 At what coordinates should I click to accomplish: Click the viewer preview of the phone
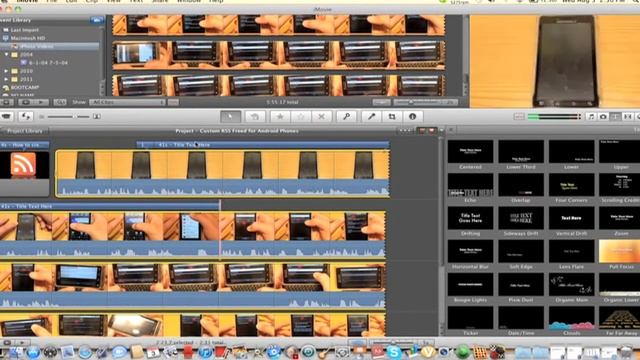(x=555, y=61)
